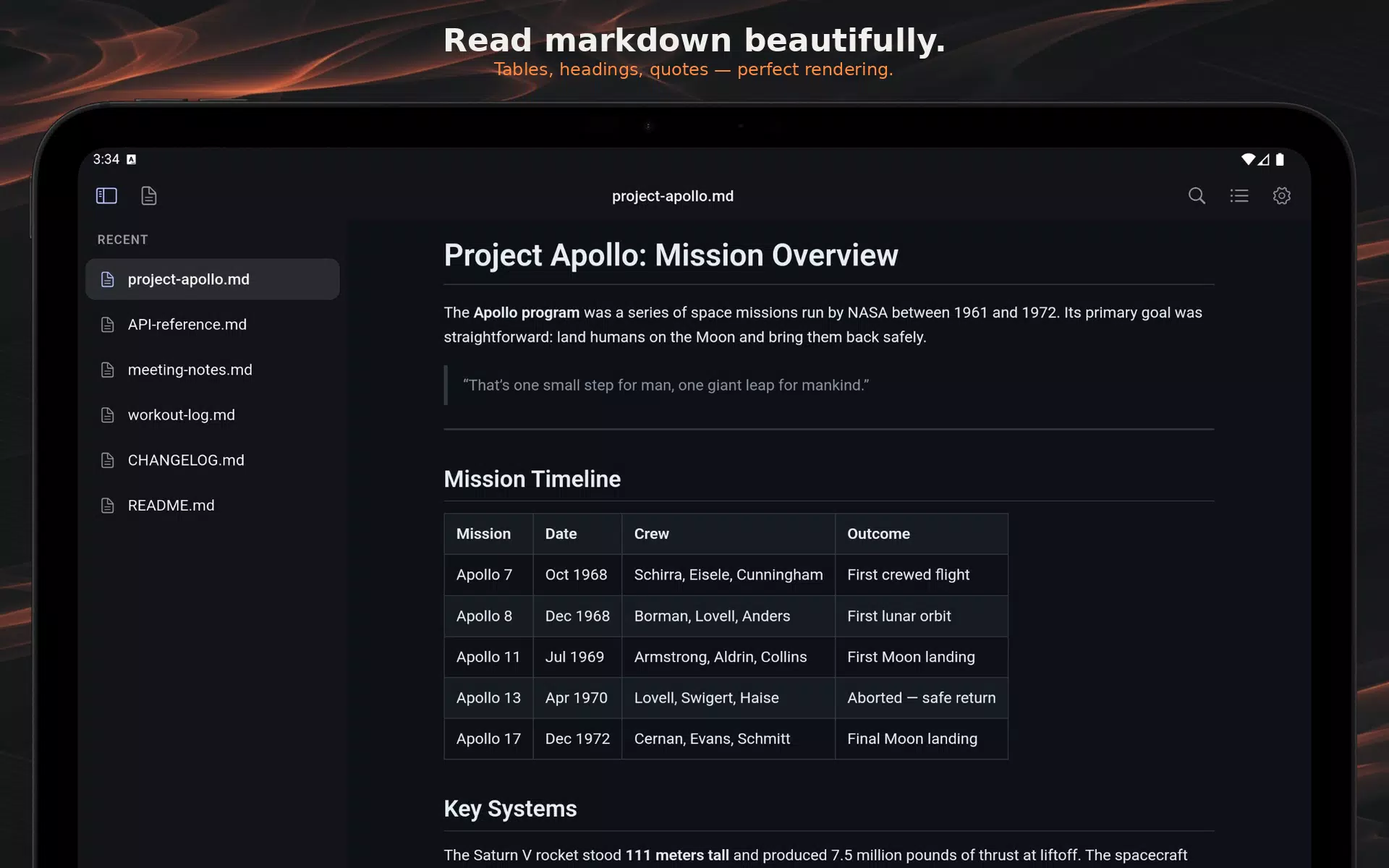Tap the 3:34 clock in status bar

[106, 159]
